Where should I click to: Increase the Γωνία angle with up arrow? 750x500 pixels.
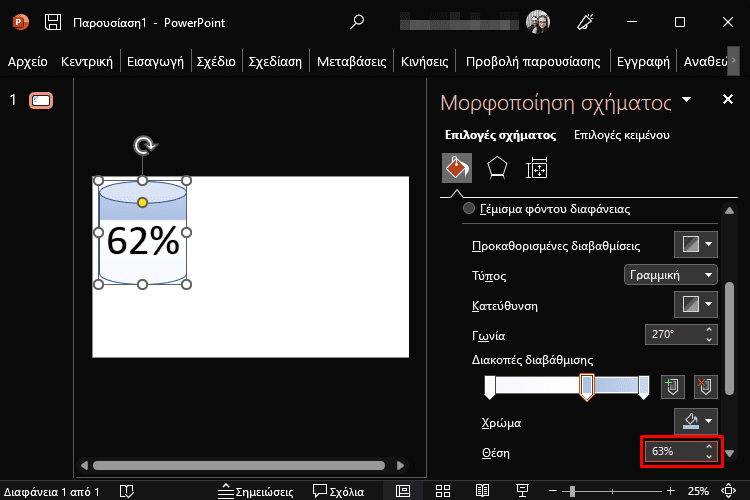pyautogui.click(x=709, y=329)
